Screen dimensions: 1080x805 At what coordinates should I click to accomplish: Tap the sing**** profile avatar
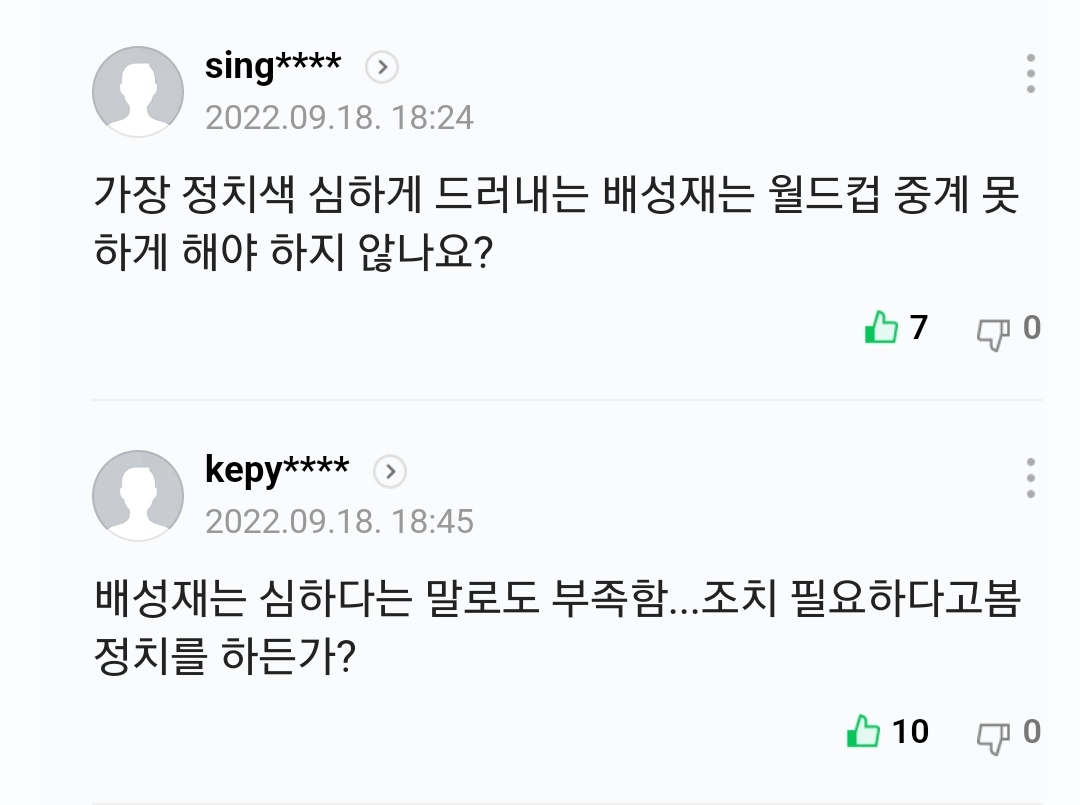pyautogui.click(x=138, y=91)
